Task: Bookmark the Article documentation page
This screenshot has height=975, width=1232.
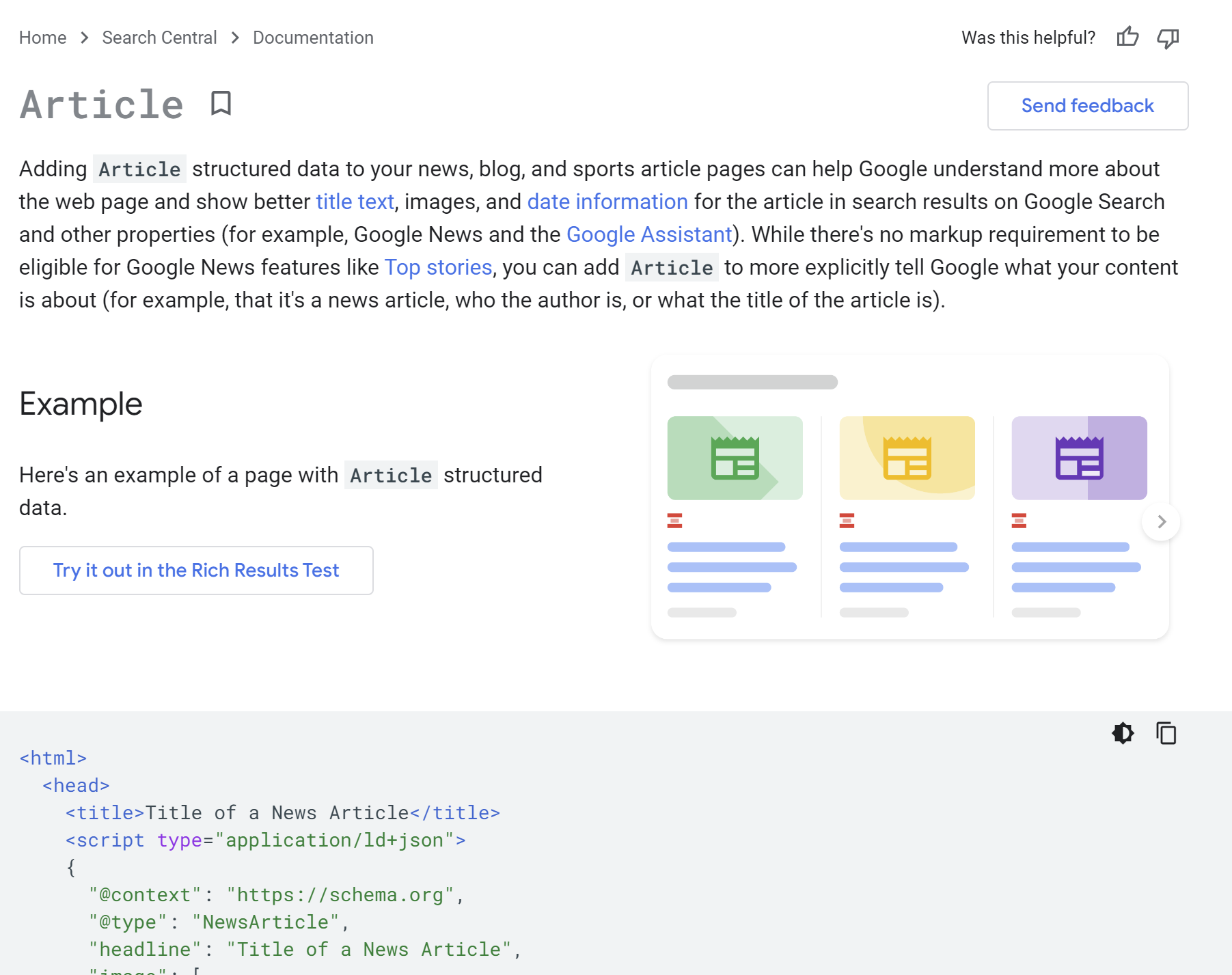Action: (220, 104)
